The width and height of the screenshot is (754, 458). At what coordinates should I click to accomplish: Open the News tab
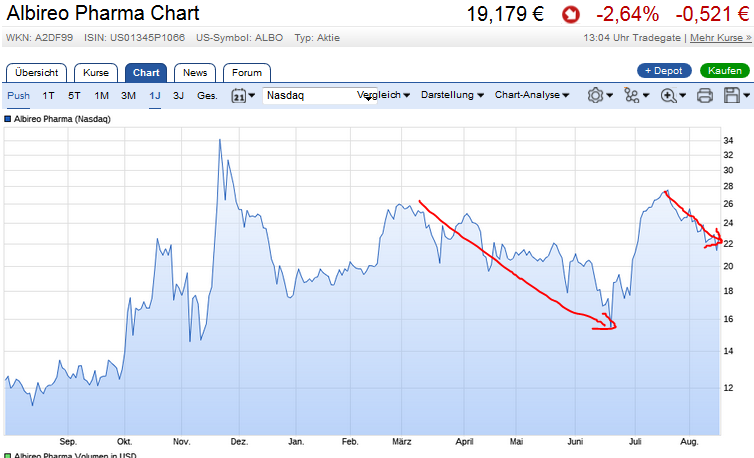[195, 73]
